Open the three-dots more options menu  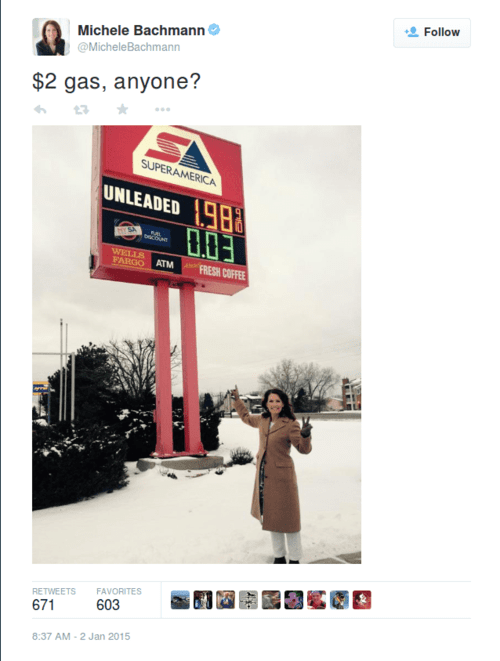(x=162, y=110)
